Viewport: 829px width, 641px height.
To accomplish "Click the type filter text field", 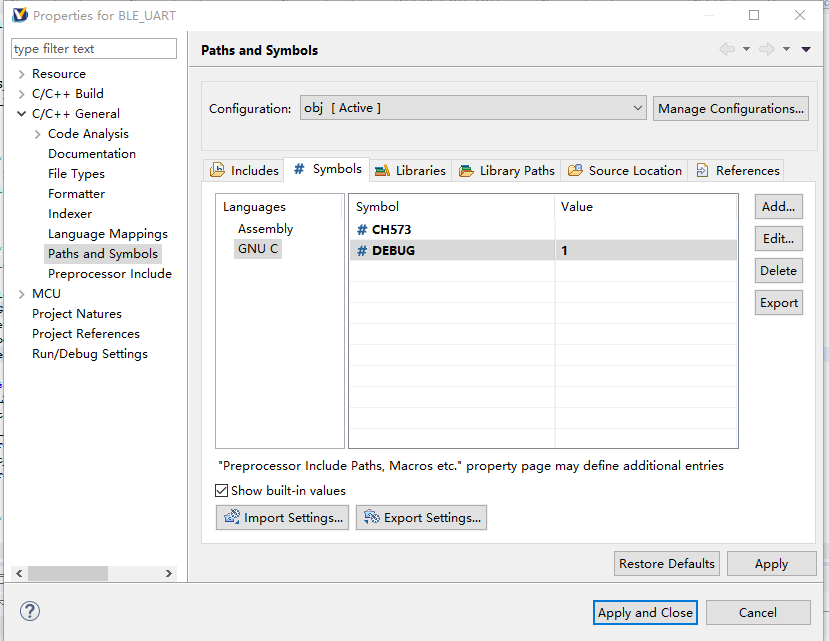I will pyautogui.click(x=94, y=49).
